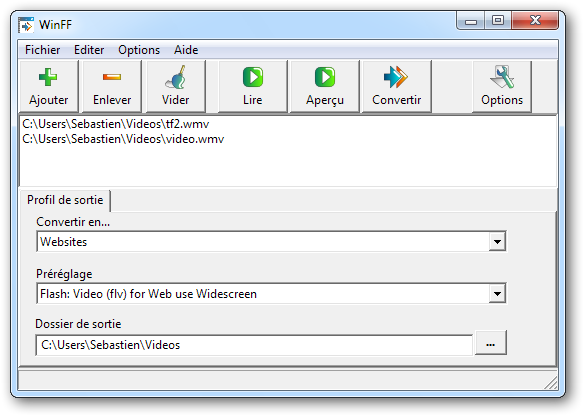Open the Options wrench toolbar icon
584x416 pixels.
[502, 77]
